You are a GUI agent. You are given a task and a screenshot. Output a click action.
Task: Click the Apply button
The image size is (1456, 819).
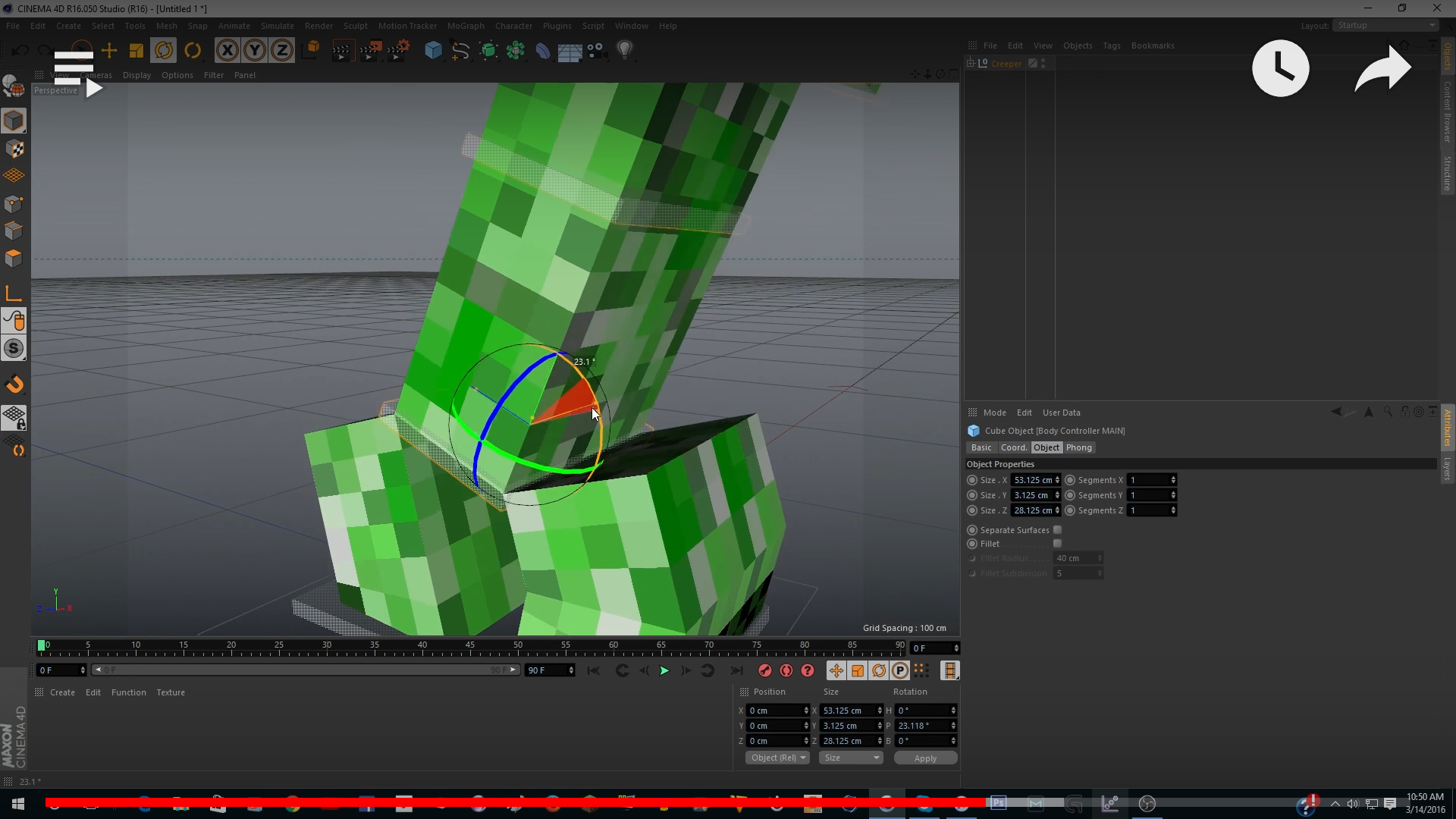pos(925,758)
